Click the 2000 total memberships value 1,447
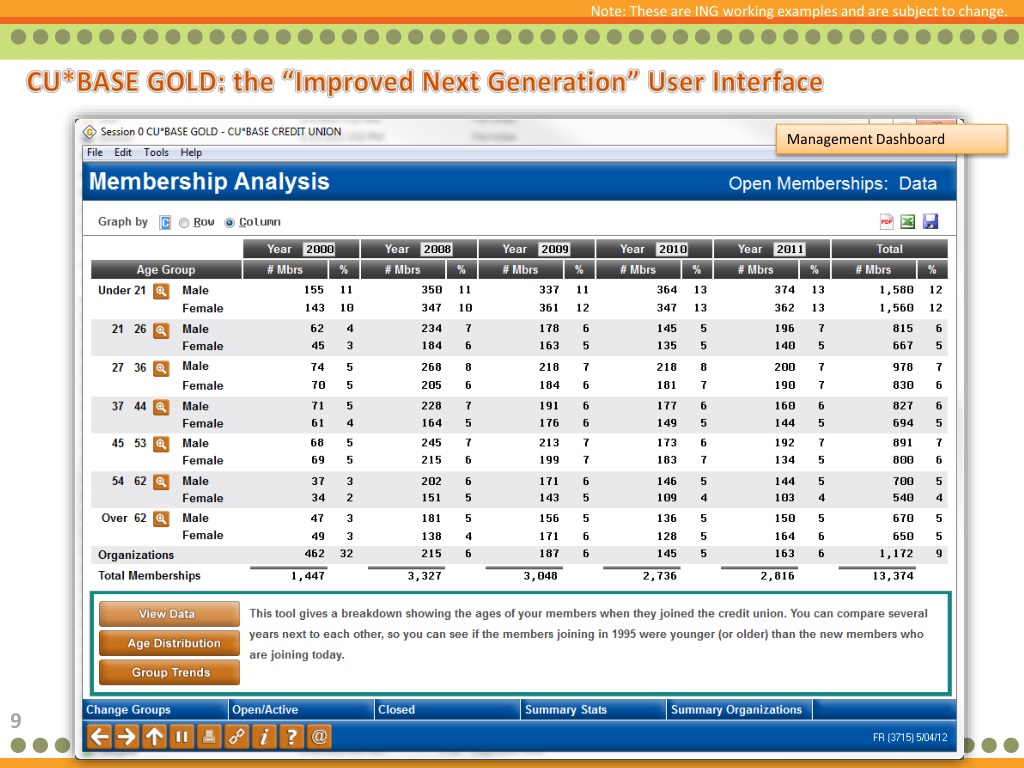 [x=308, y=576]
